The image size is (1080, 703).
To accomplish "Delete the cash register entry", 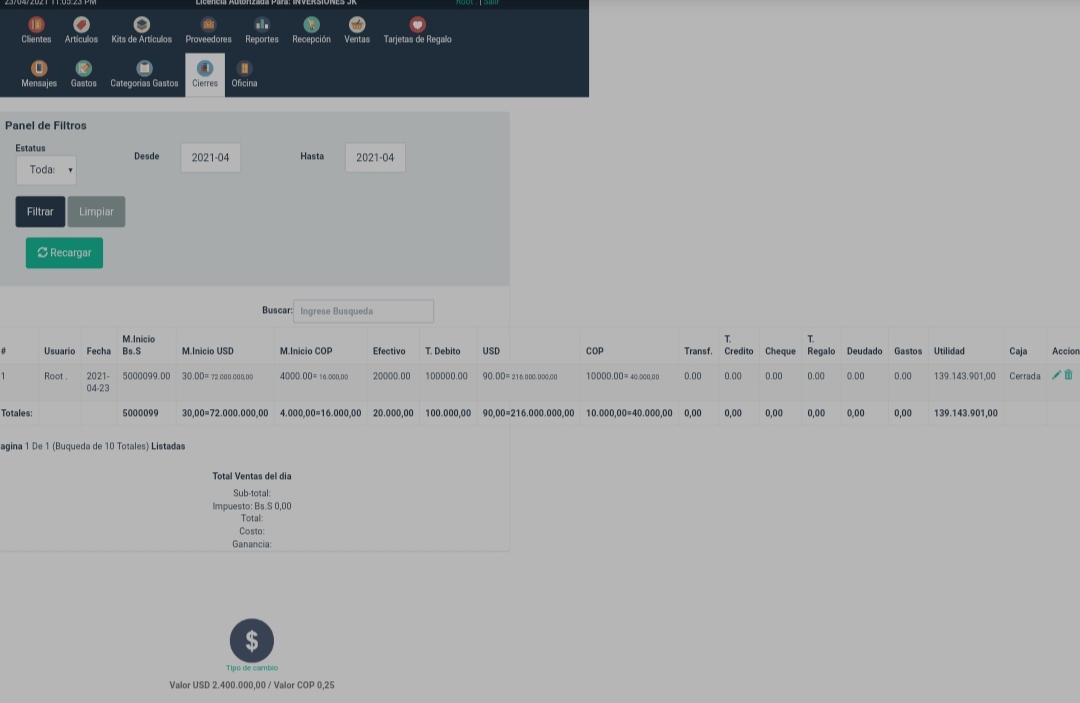I will point(1069,375).
